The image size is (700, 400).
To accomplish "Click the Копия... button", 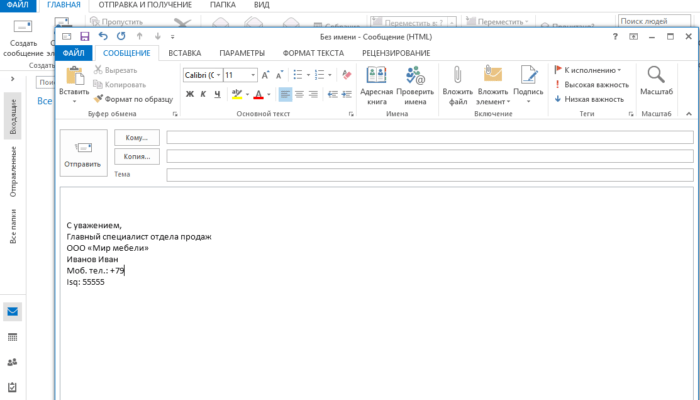I will pyautogui.click(x=137, y=156).
